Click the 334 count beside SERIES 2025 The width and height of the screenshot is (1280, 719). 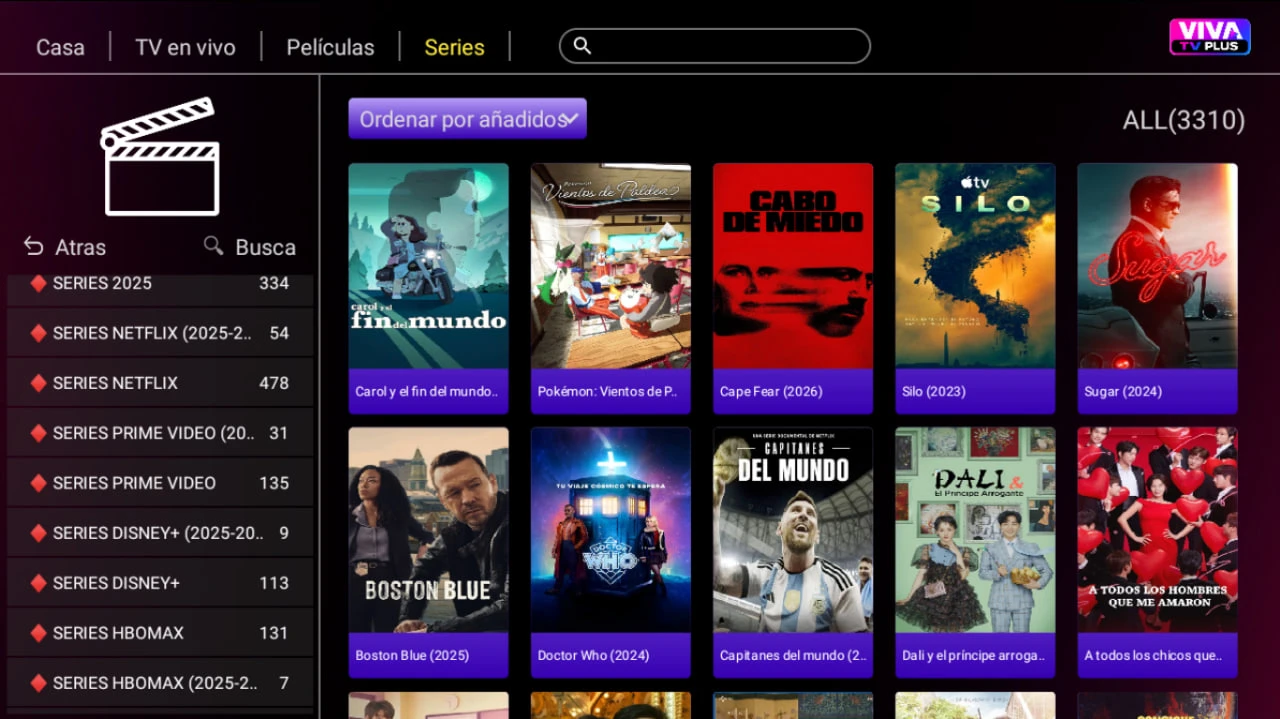274,283
